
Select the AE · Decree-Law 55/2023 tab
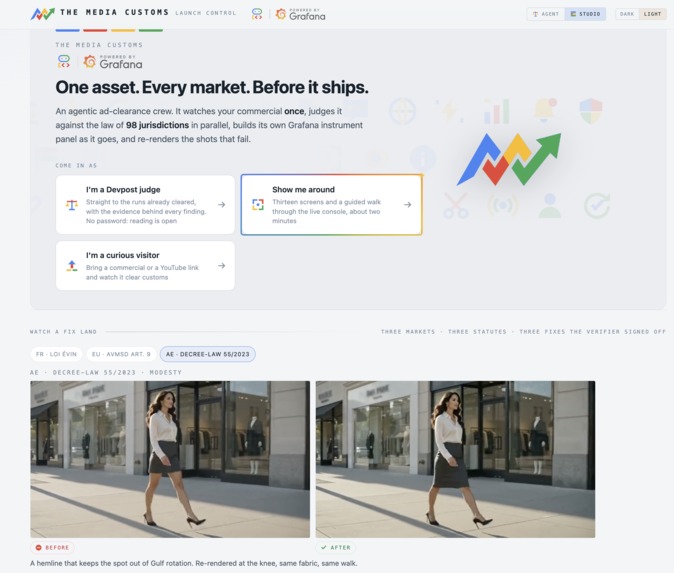point(208,354)
